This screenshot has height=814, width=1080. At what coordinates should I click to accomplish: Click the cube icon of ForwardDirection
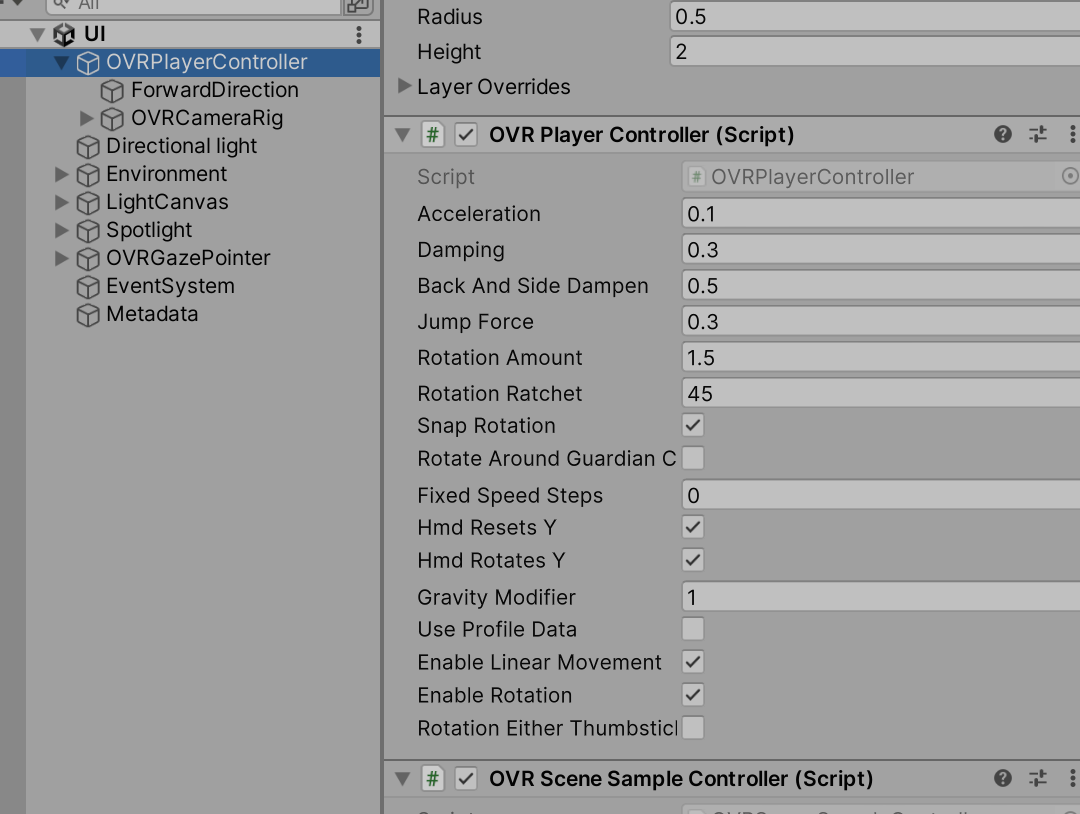click(112, 91)
